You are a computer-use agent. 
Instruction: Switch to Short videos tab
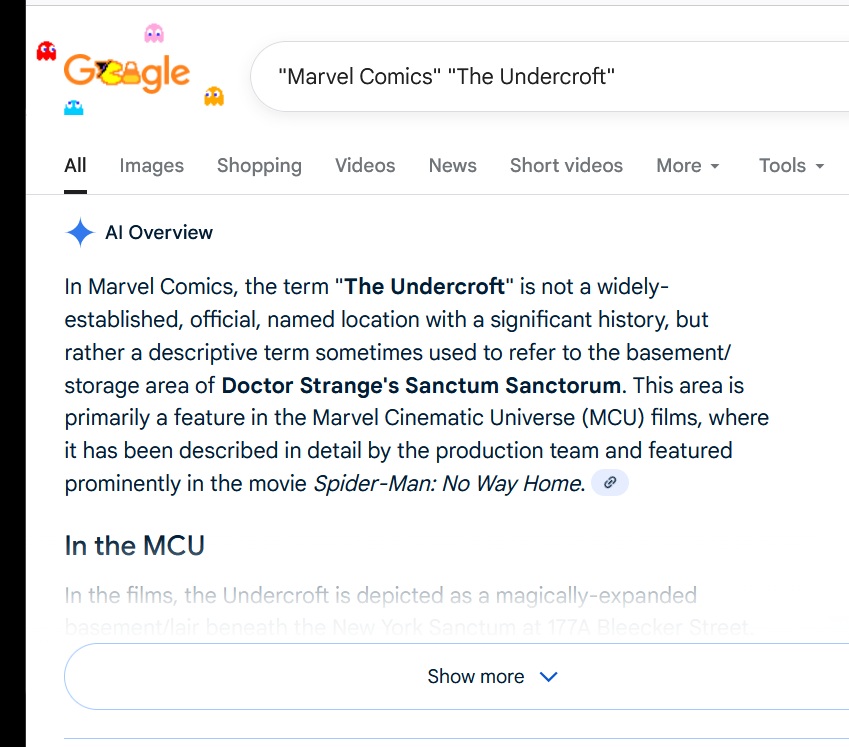click(566, 166)
